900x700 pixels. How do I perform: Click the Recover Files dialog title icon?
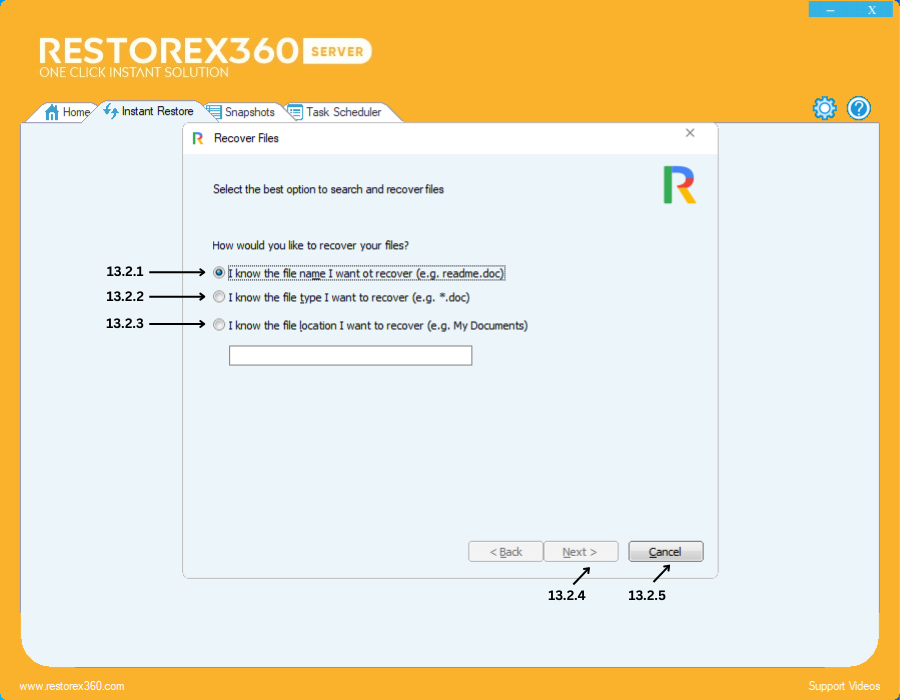point(198,138)
